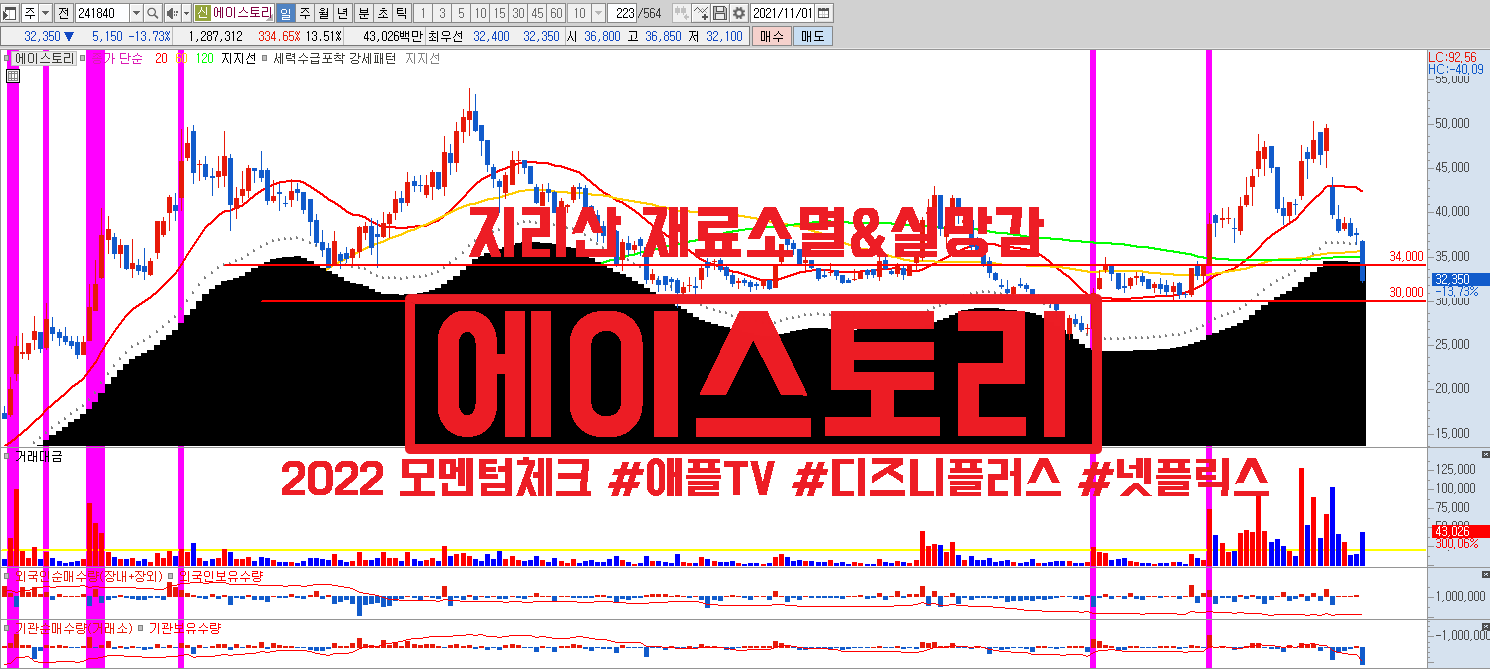
Task: Click the open price 36,800
Action: point(601,36)
